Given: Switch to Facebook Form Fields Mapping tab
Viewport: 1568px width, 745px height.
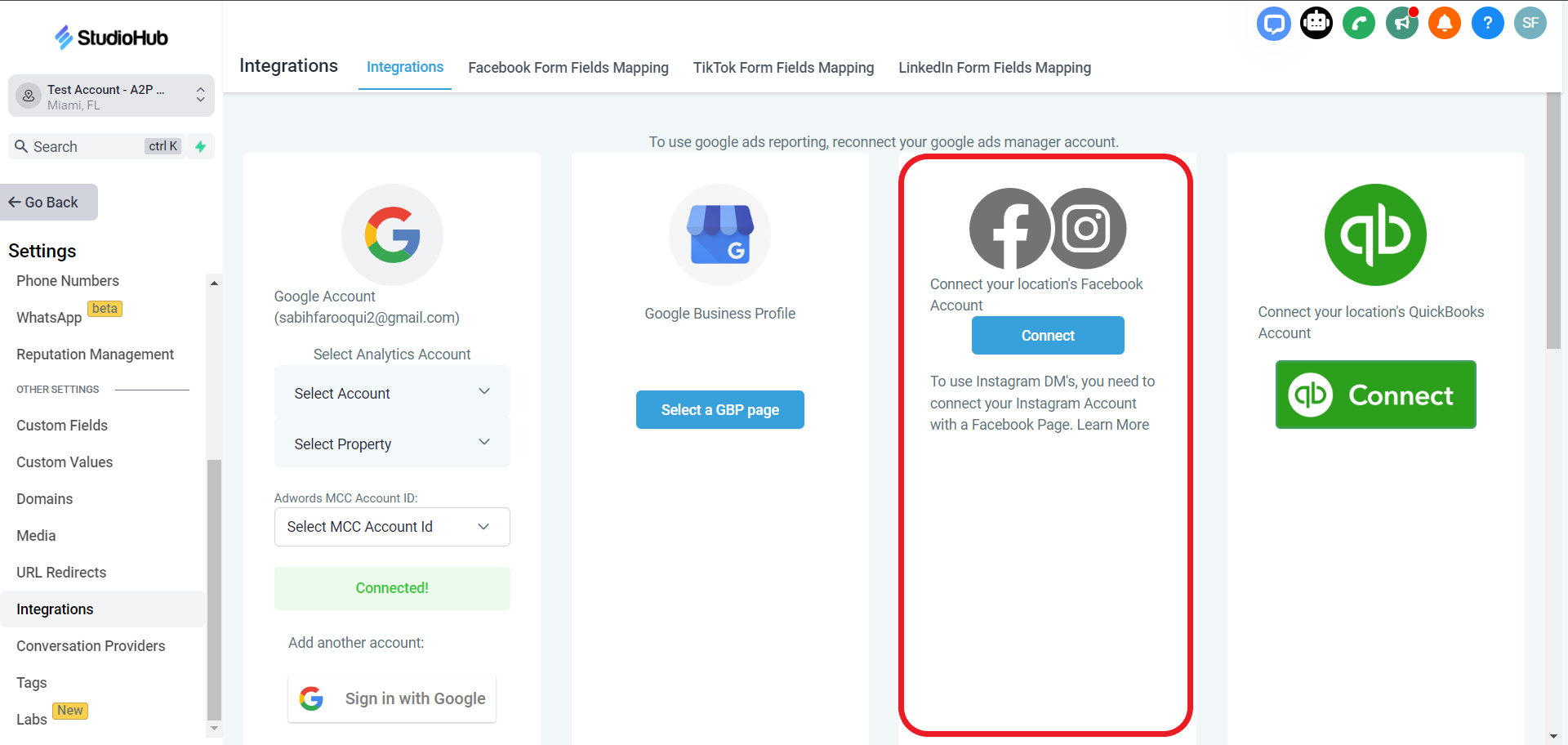Looking at the screenshot, I should (x=568, y=68).
